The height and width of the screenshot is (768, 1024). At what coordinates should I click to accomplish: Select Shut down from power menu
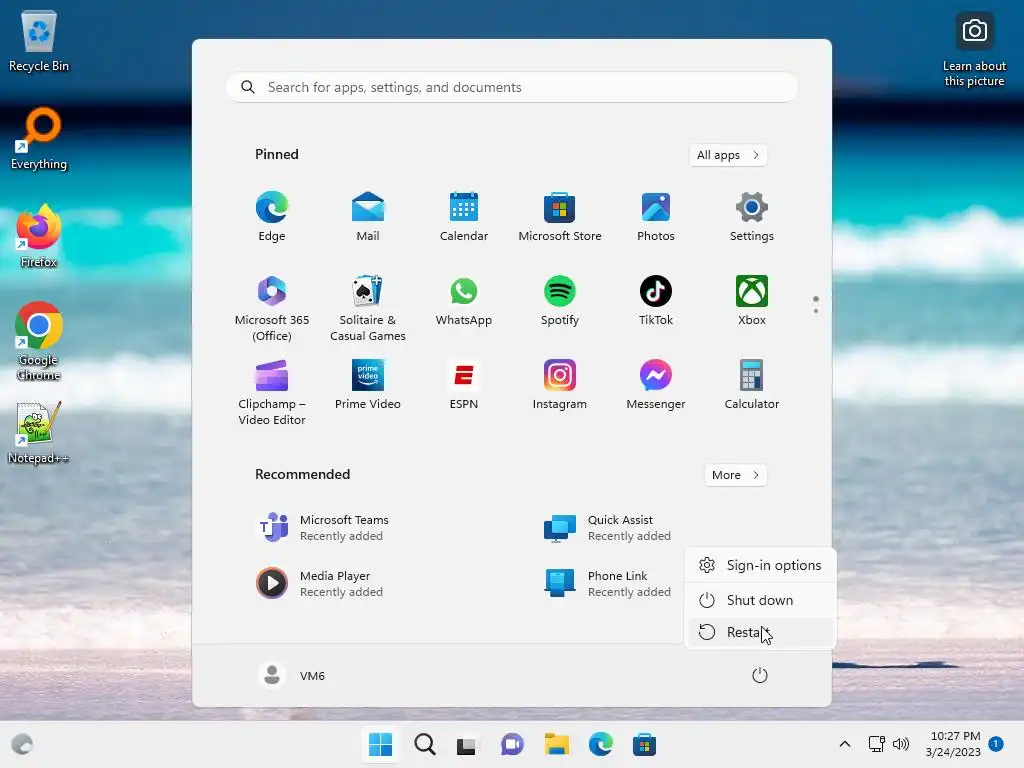(760, 600)
